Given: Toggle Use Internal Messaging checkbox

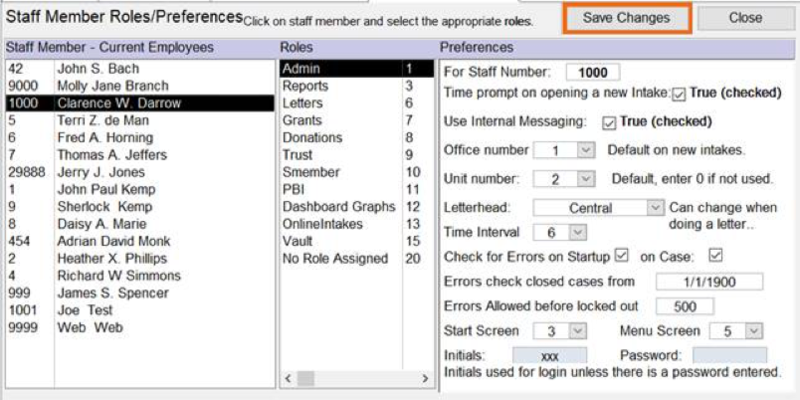Looking at the screenshot, I should [608, 122].
